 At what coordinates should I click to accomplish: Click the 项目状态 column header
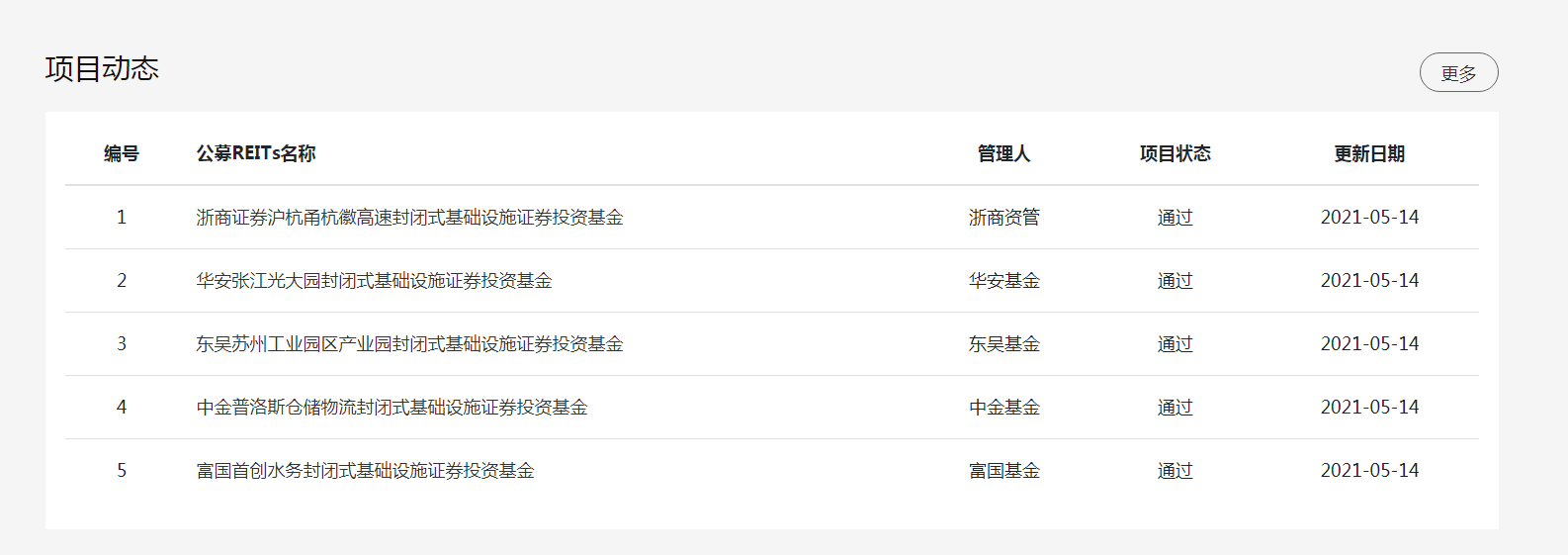click(1175, 153)
